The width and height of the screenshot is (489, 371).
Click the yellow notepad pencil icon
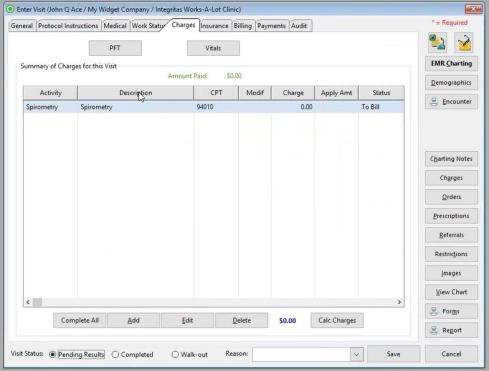click(464, 43)
